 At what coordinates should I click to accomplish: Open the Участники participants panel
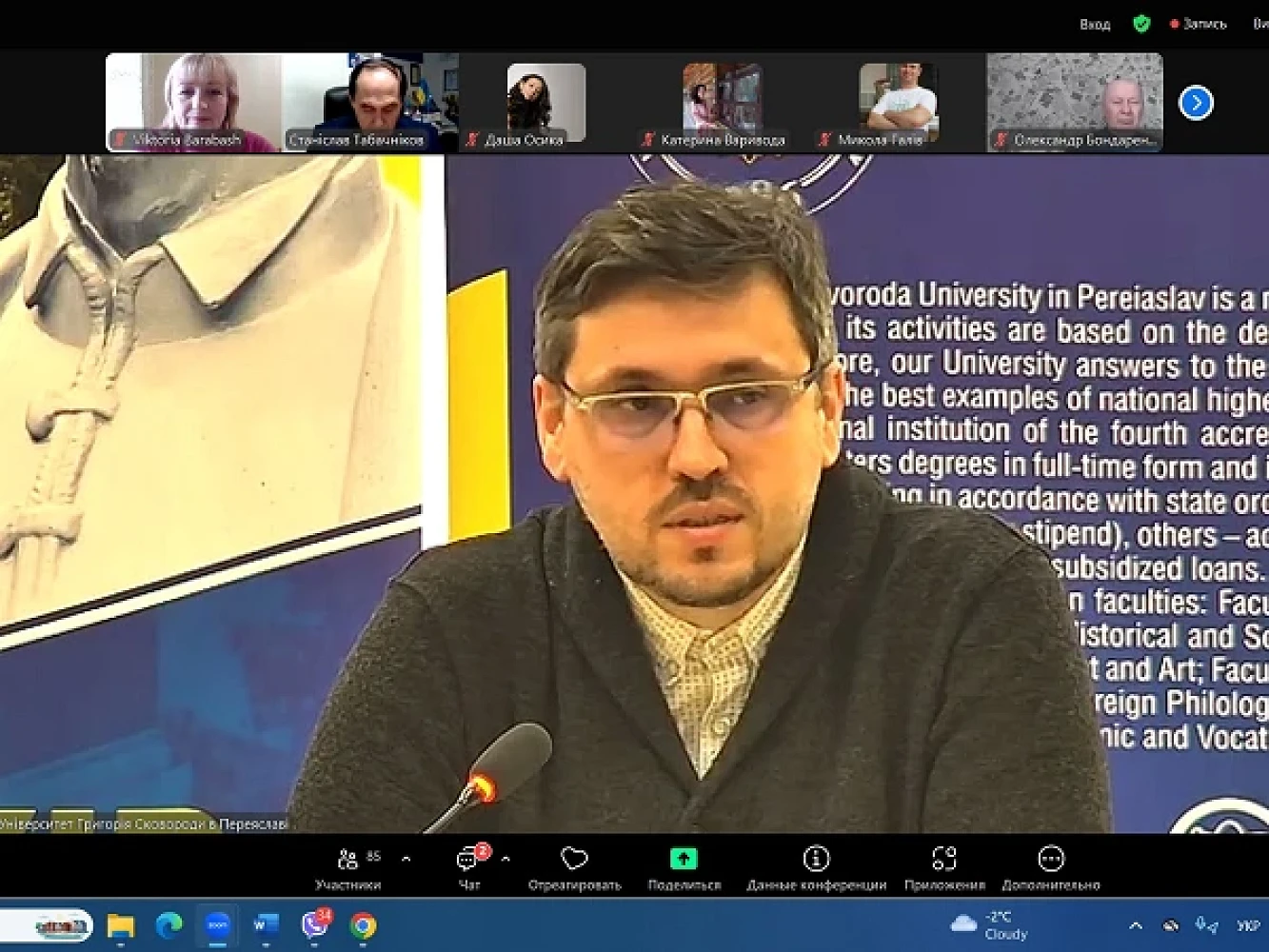(x=347, y=861)
